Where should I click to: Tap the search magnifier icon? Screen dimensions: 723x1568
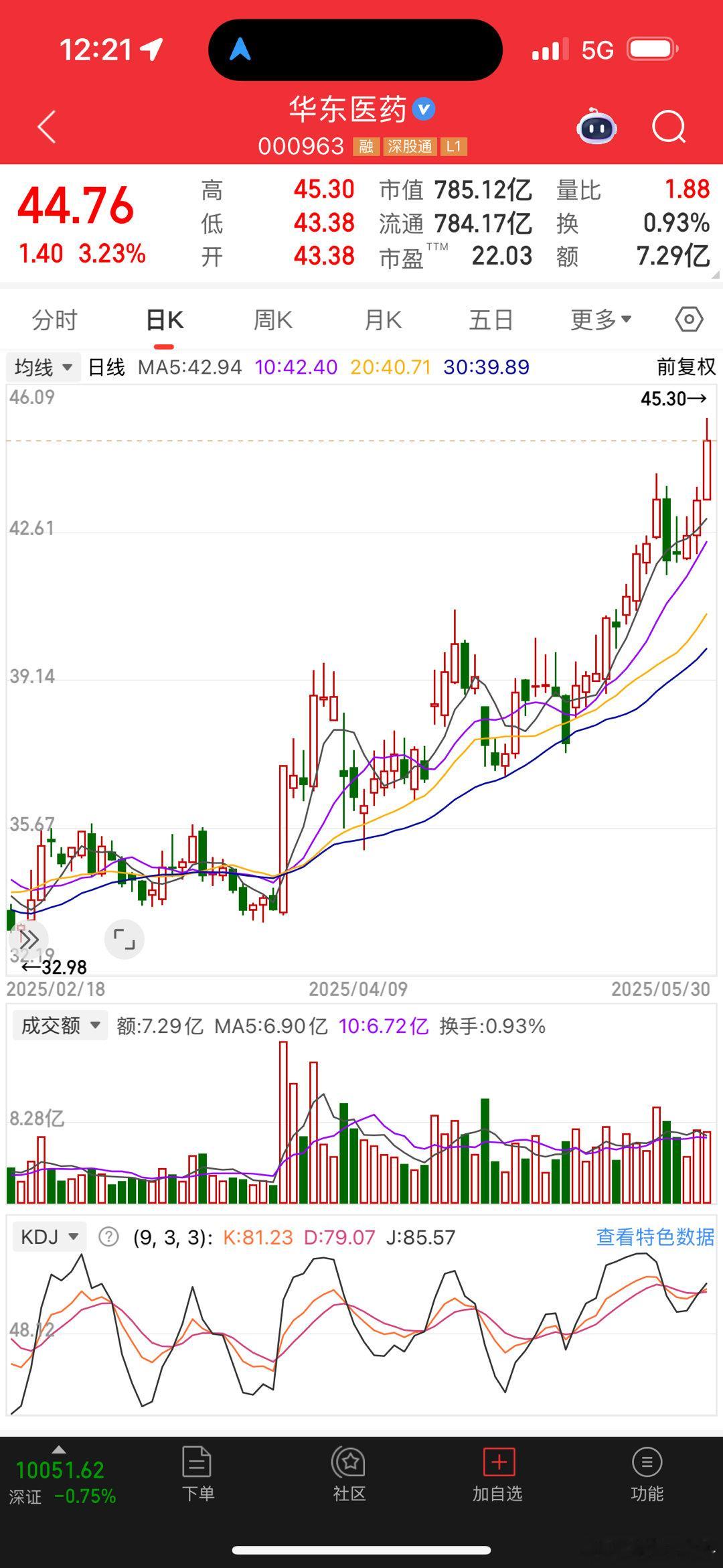[x=669, y=127]
